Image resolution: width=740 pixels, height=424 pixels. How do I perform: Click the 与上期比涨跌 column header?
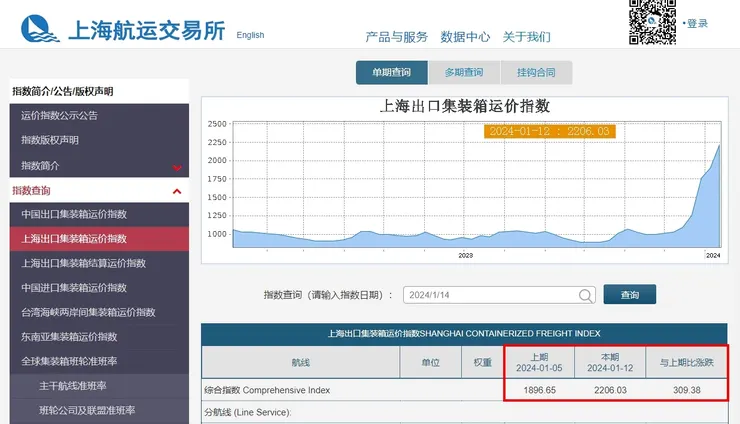(x=687, y=363)
